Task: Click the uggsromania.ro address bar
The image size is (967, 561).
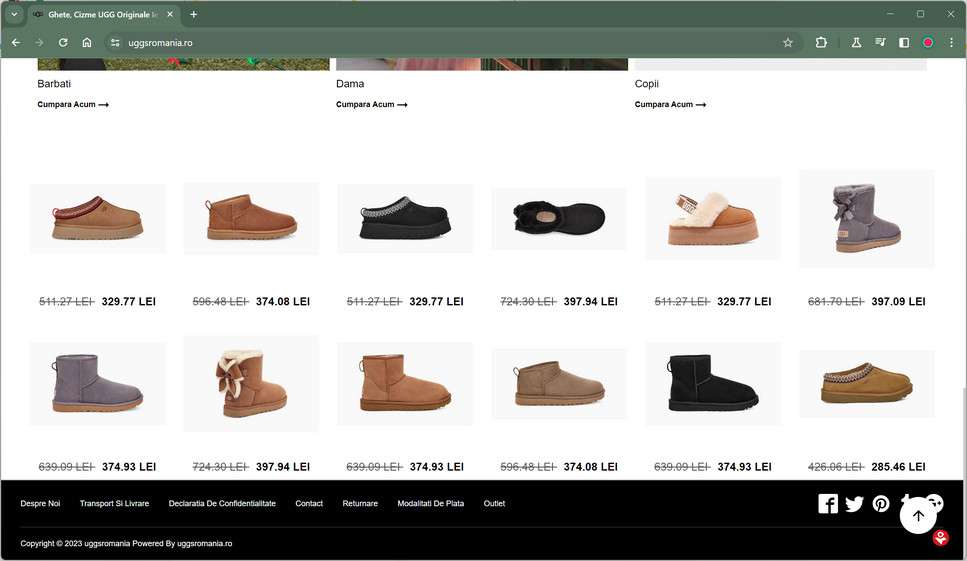Action: click(449, 43)
